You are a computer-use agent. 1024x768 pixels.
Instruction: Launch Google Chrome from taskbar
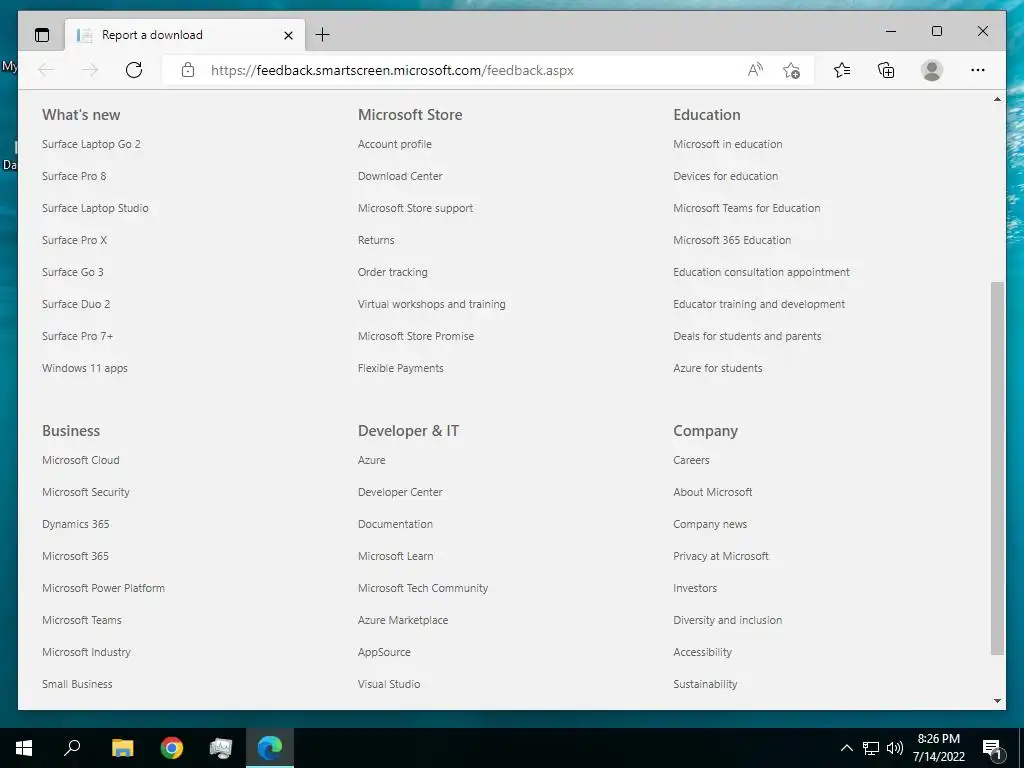pos(172,748)
